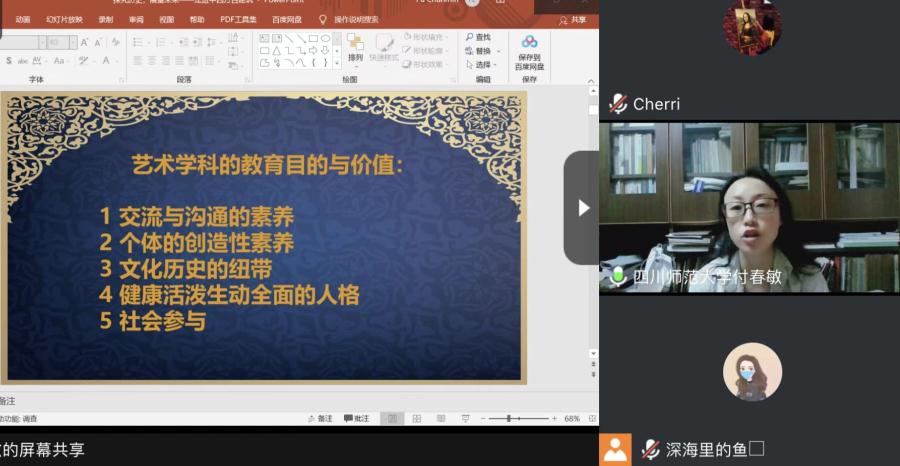Start slideshow from status bar icon

[465, 418]
